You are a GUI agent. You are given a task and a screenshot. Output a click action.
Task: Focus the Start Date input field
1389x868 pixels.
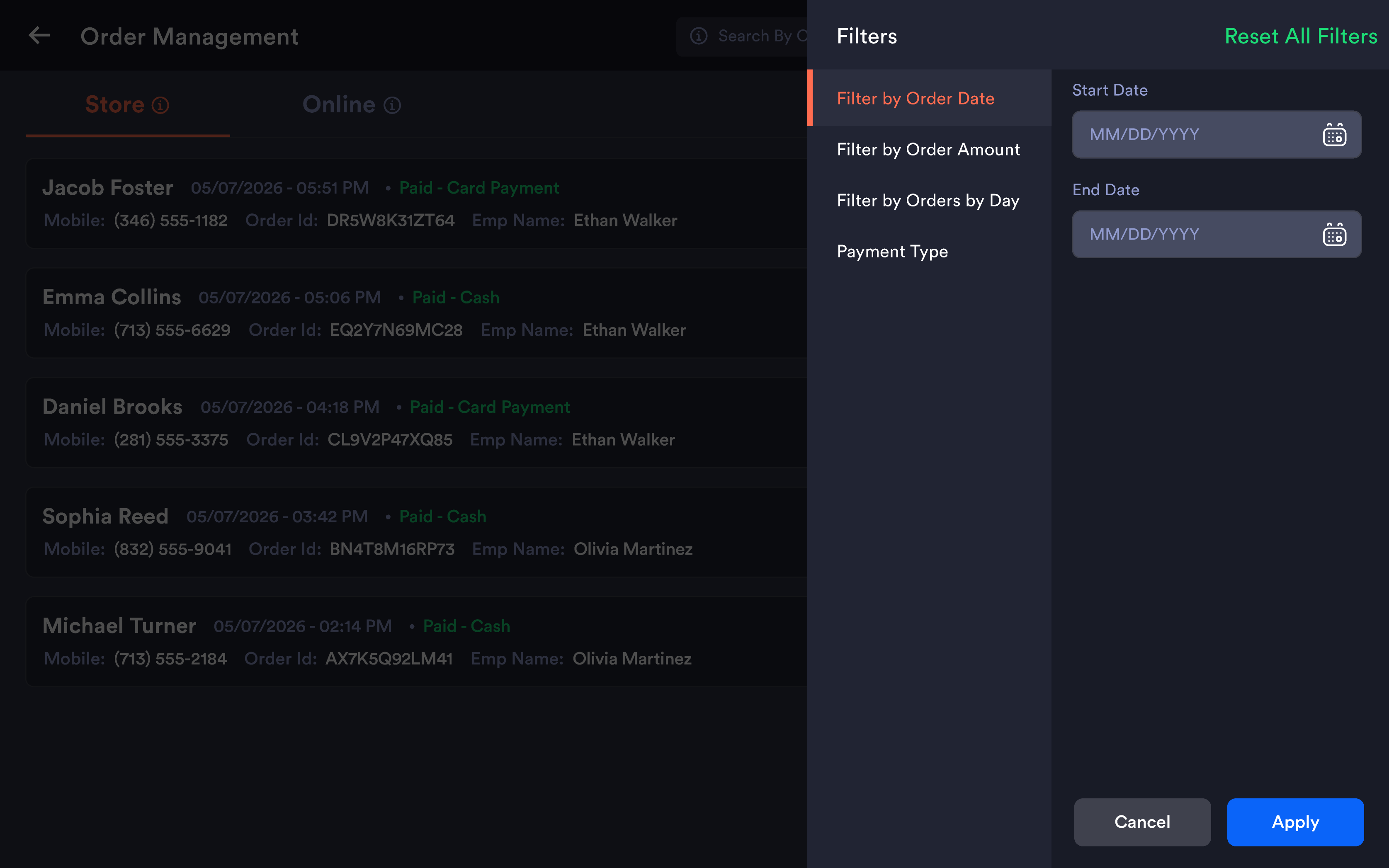coord(1216,134)
